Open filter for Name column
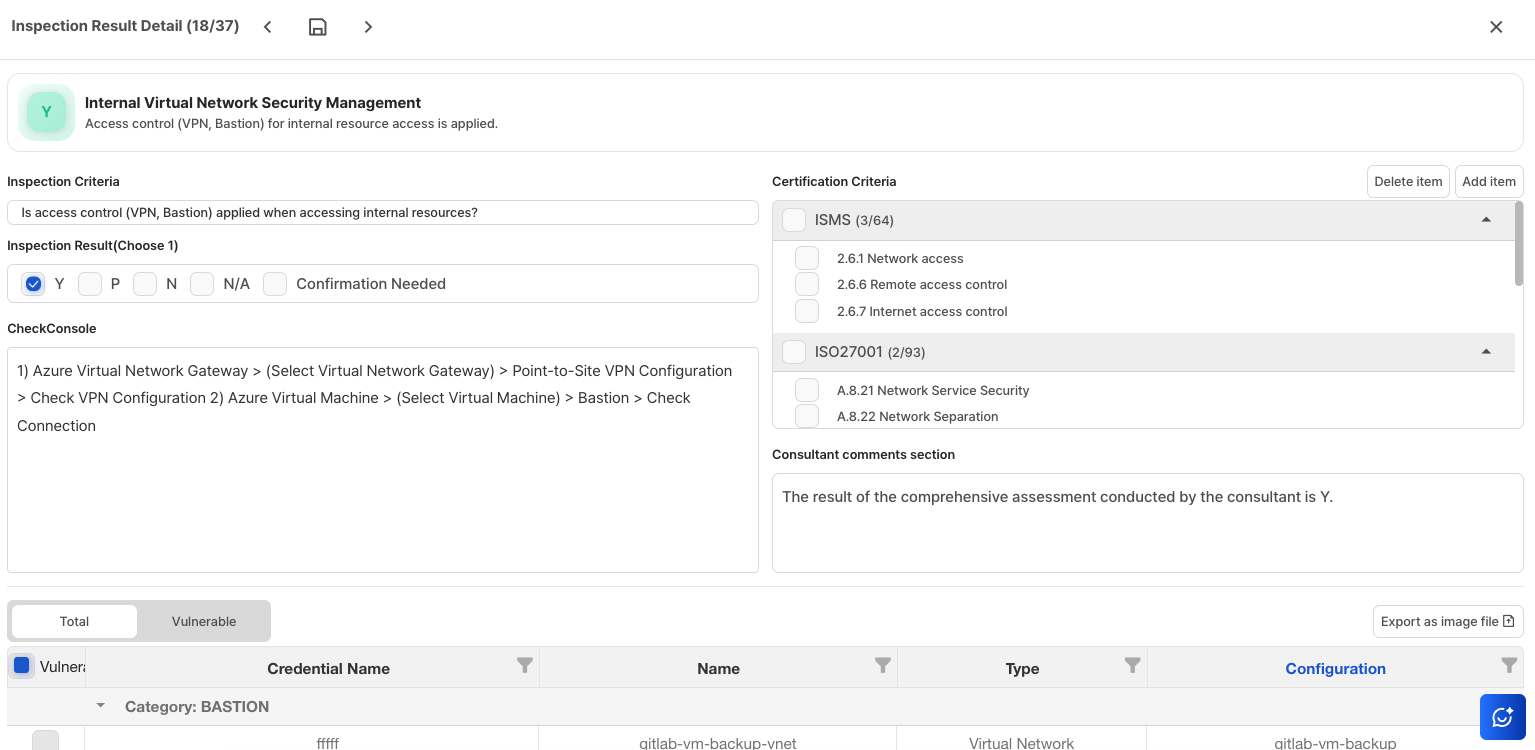 pos(882,666)
